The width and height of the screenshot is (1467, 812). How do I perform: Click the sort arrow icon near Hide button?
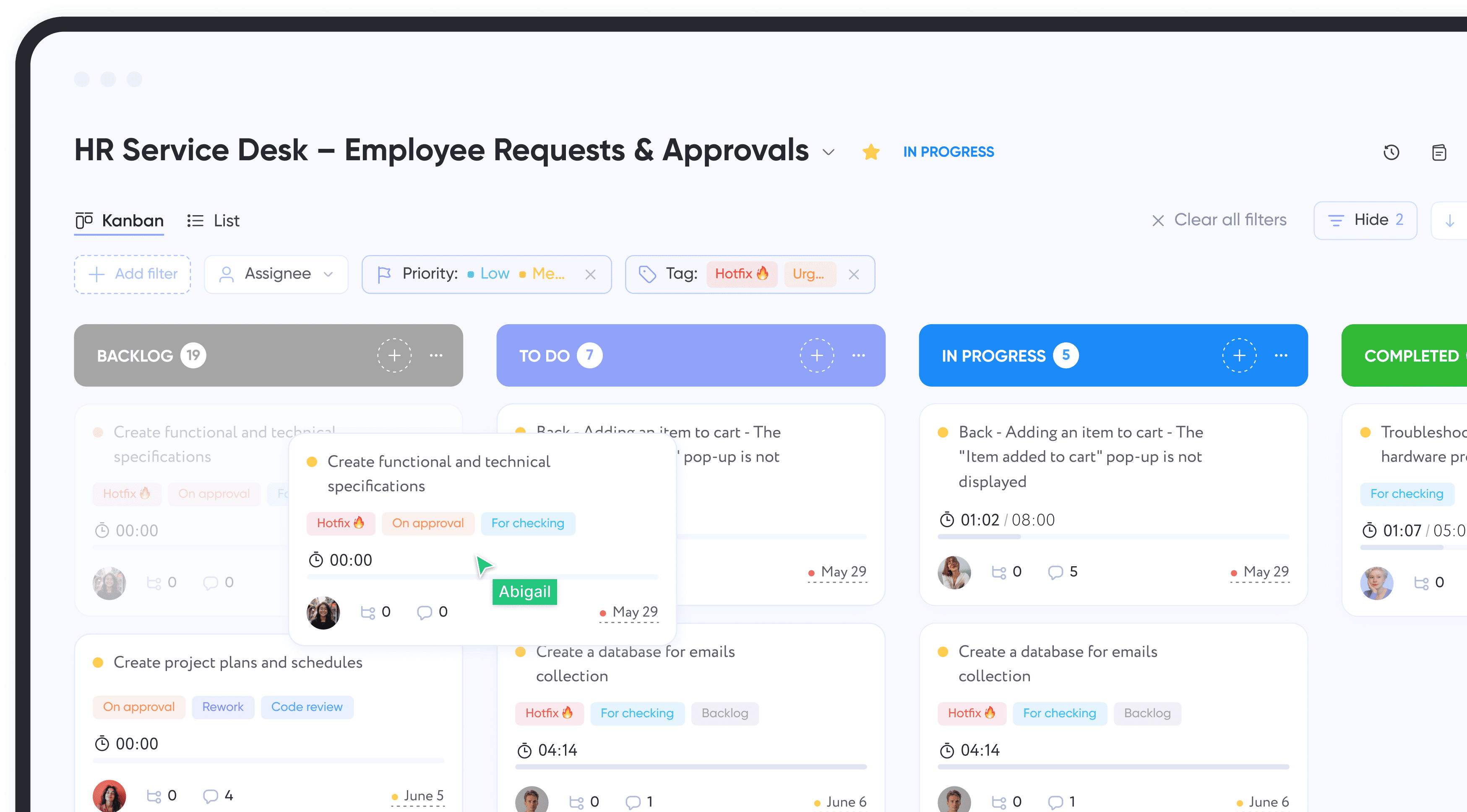tap(1450, 220)
